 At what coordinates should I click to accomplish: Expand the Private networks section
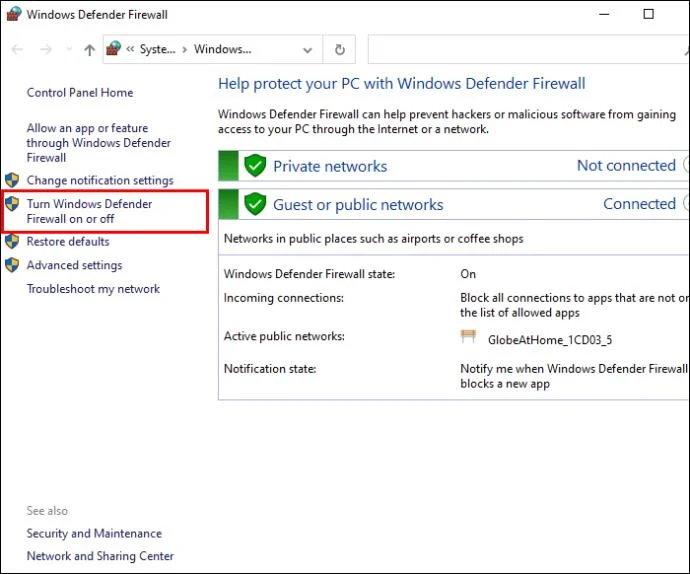point(686,165)
